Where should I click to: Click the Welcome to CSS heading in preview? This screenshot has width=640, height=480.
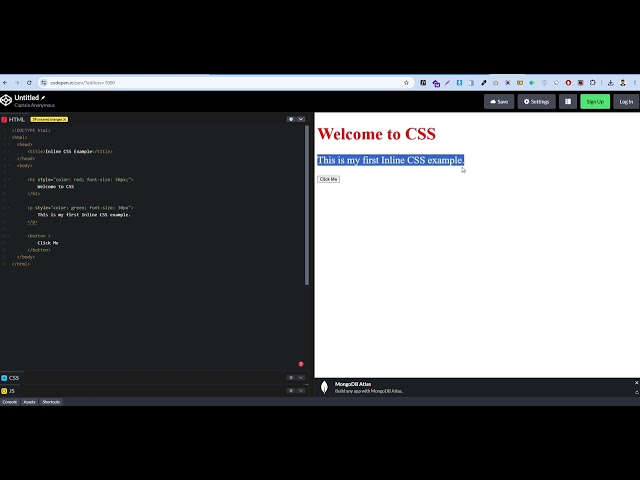pyautogui.click(x=376, y=134)
